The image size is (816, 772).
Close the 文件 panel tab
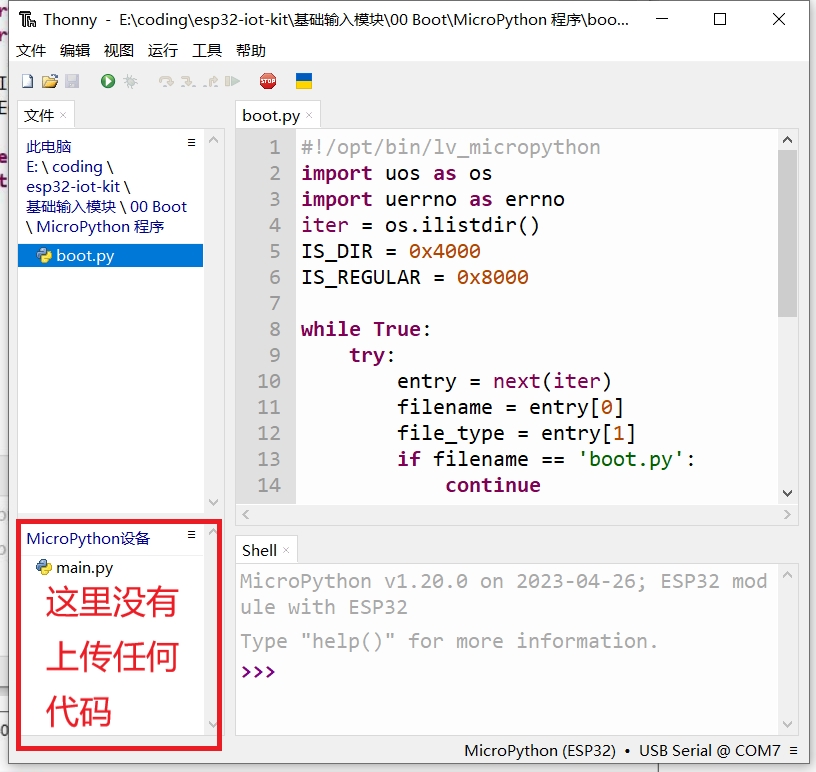point(63,115)
